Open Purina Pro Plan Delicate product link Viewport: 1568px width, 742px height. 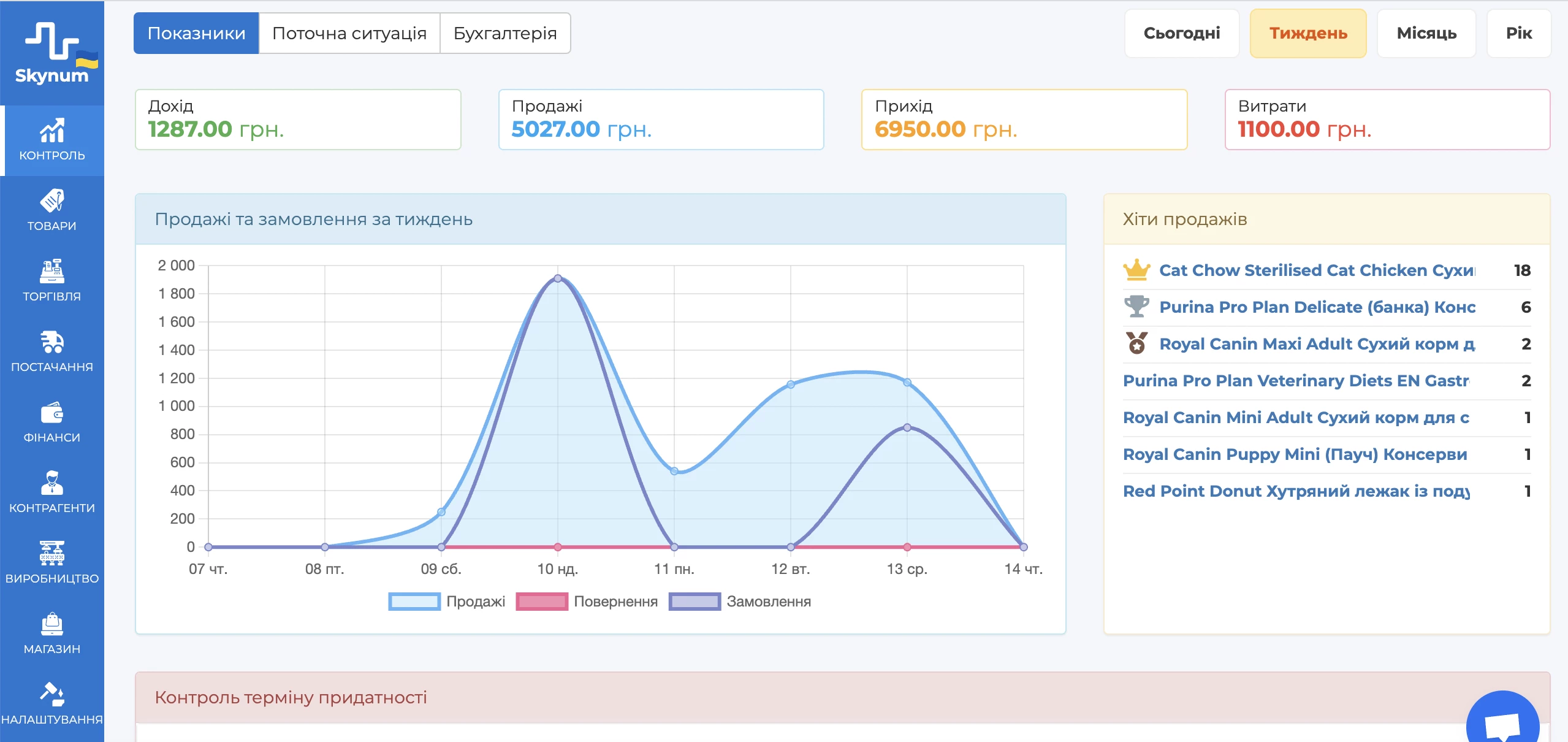tap(1317, 307)
